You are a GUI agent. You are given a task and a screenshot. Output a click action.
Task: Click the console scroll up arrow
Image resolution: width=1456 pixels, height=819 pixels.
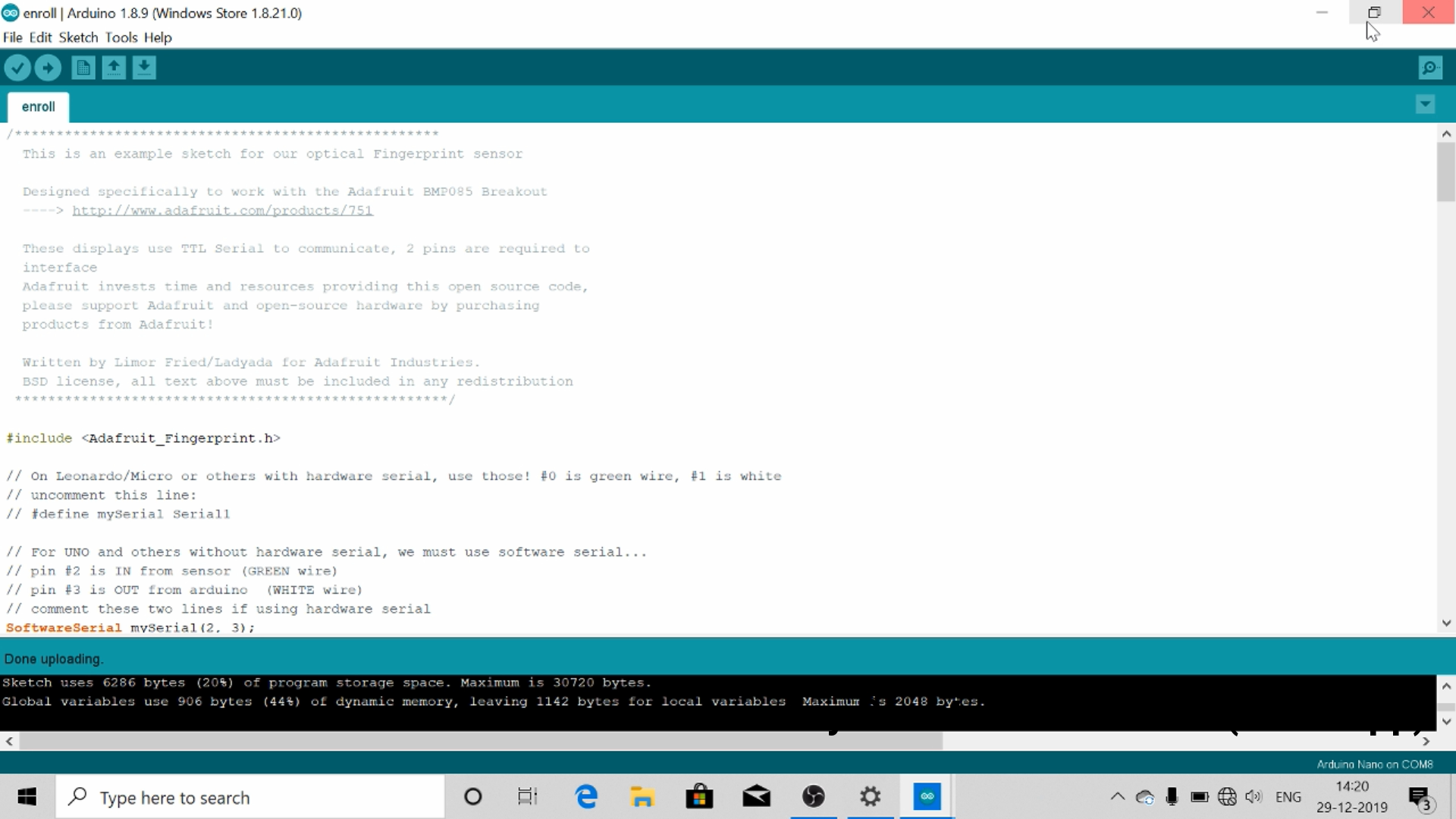1446,686
